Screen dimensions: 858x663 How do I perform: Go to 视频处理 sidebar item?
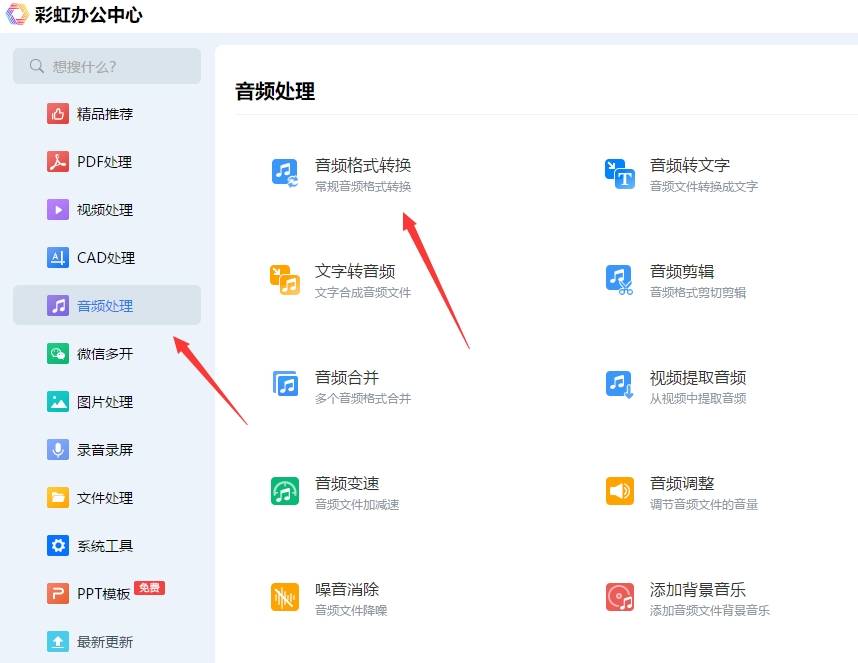(105, 210)
